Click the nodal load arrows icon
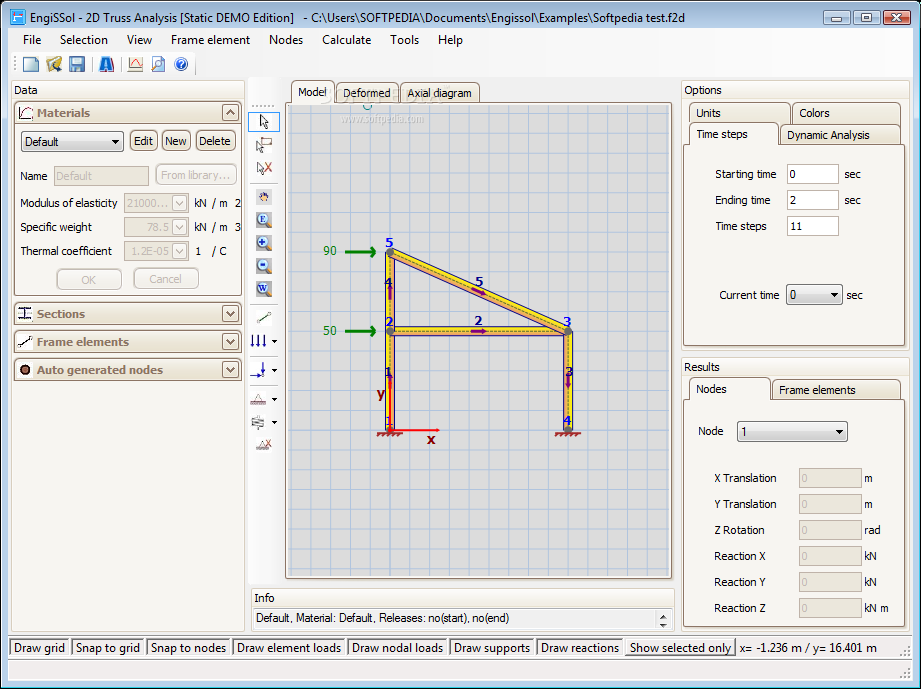921x689 pixels. tap(258, 370)
